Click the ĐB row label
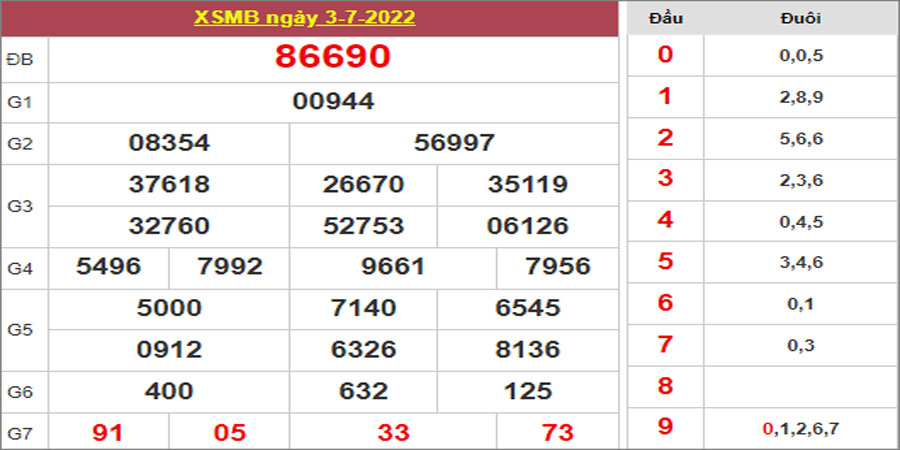 (20, 60)
